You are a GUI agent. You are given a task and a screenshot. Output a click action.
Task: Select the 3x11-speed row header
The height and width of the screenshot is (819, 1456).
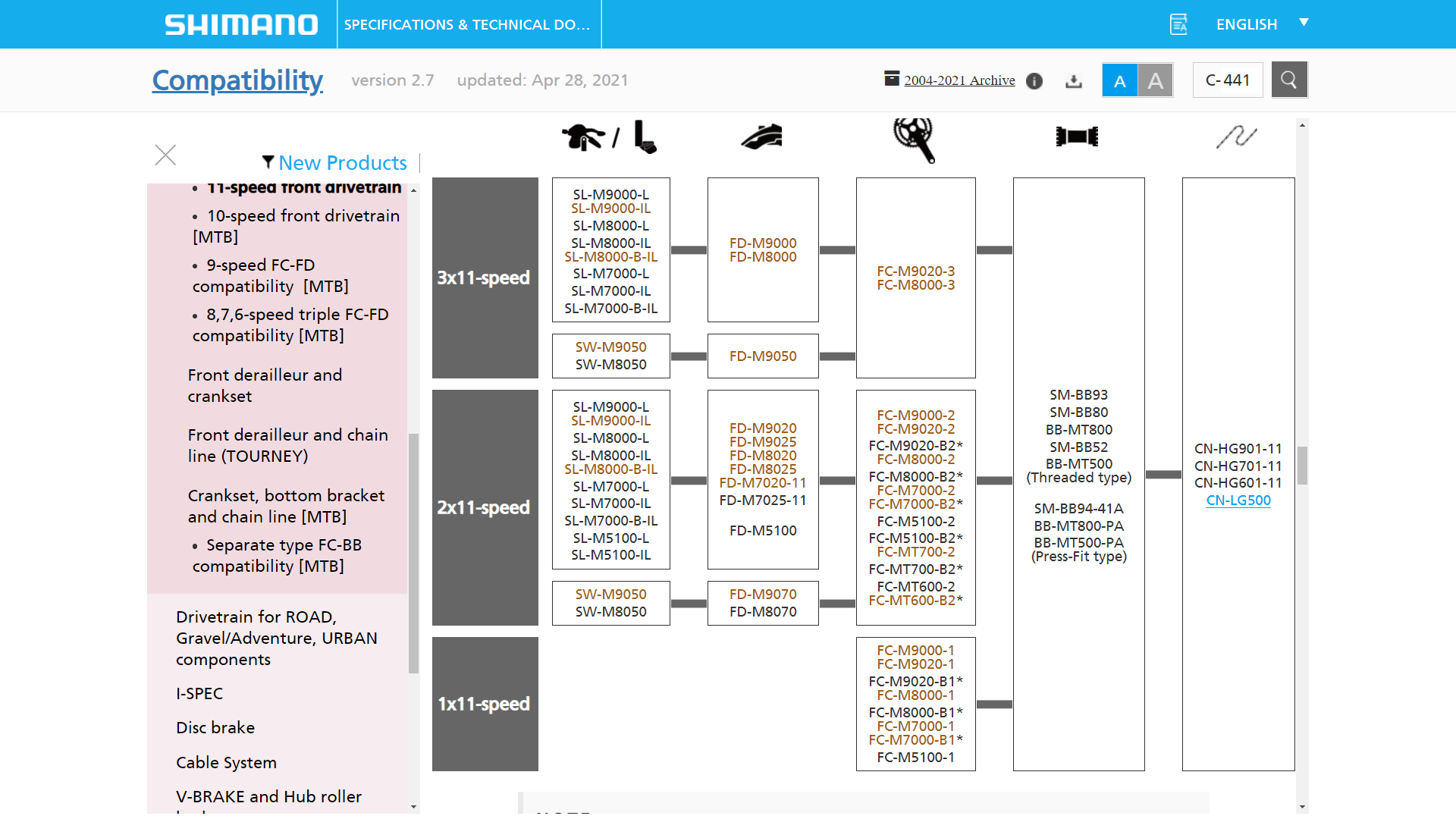click(x=485, y=278)
